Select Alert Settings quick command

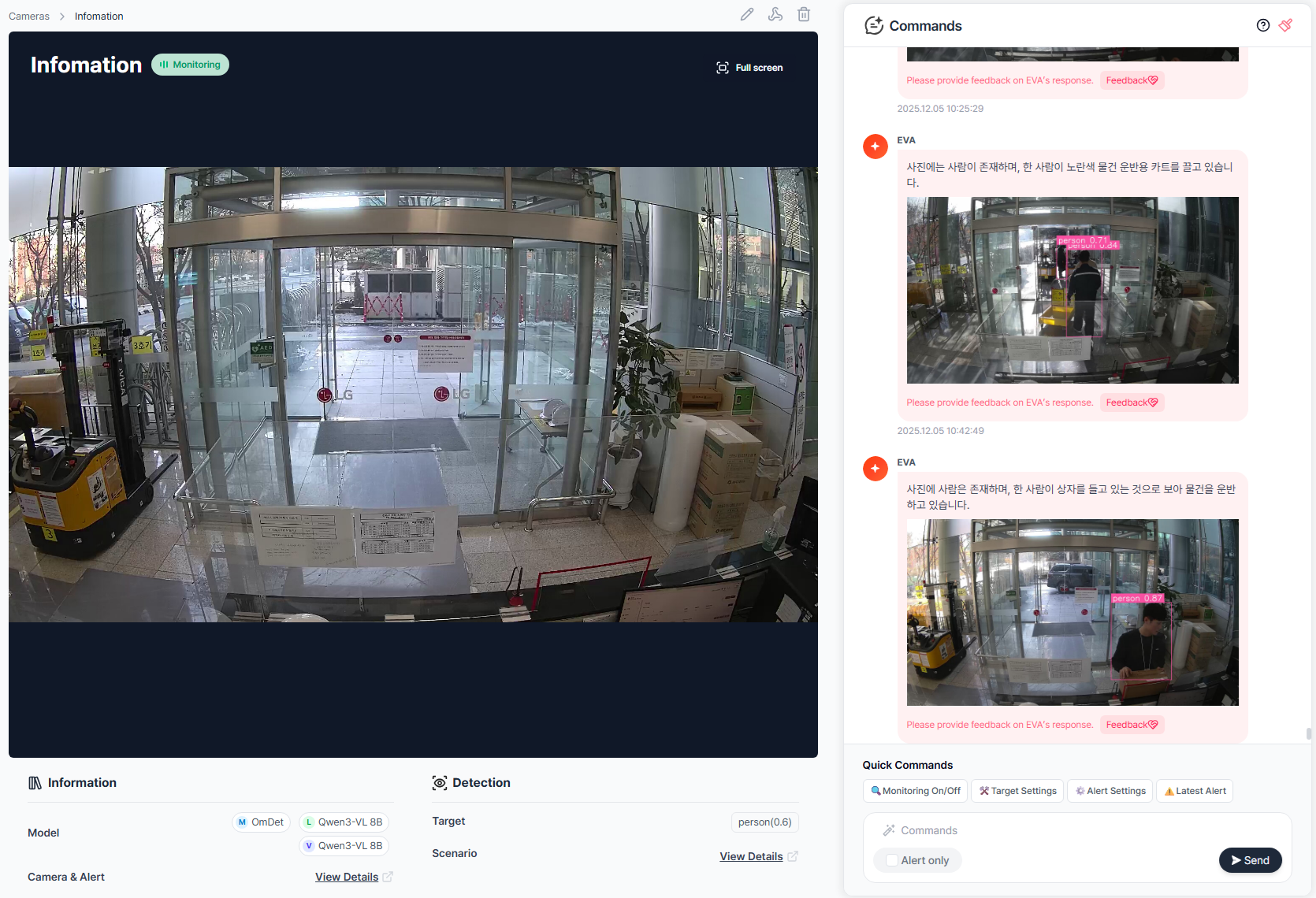1110,791
